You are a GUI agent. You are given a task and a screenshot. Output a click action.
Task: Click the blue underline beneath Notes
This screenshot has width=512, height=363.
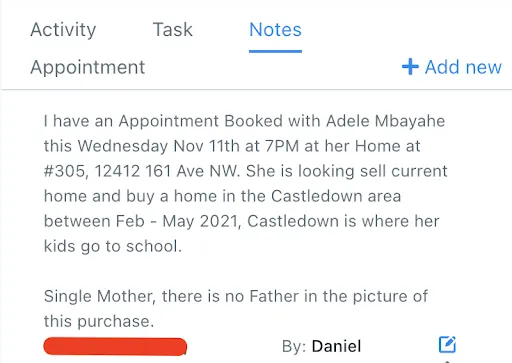point(275,51)
